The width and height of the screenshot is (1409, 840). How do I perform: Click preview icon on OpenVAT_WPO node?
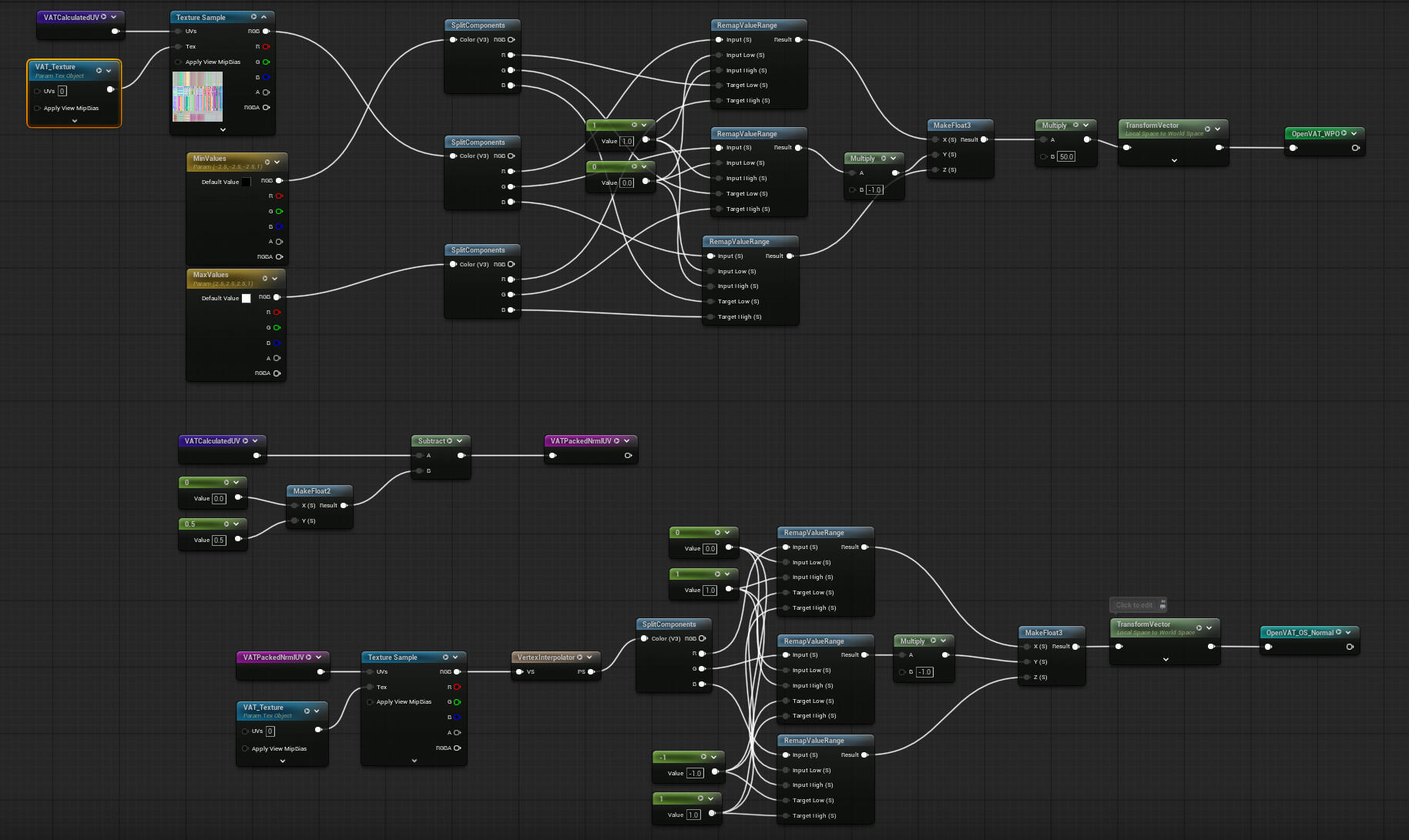(x=1344, y=134)
